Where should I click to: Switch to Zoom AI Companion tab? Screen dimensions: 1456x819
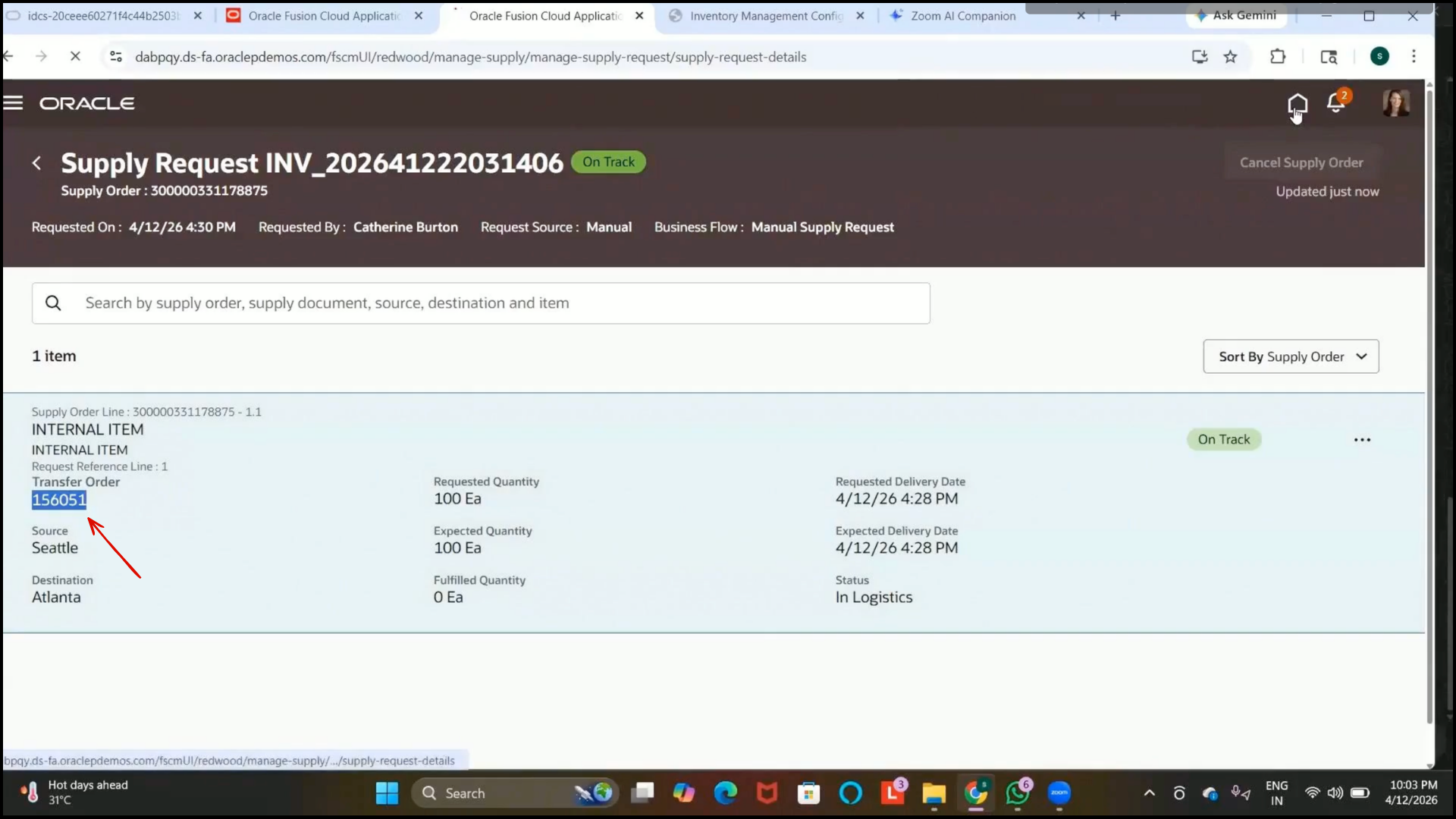(x=963, y=15)
